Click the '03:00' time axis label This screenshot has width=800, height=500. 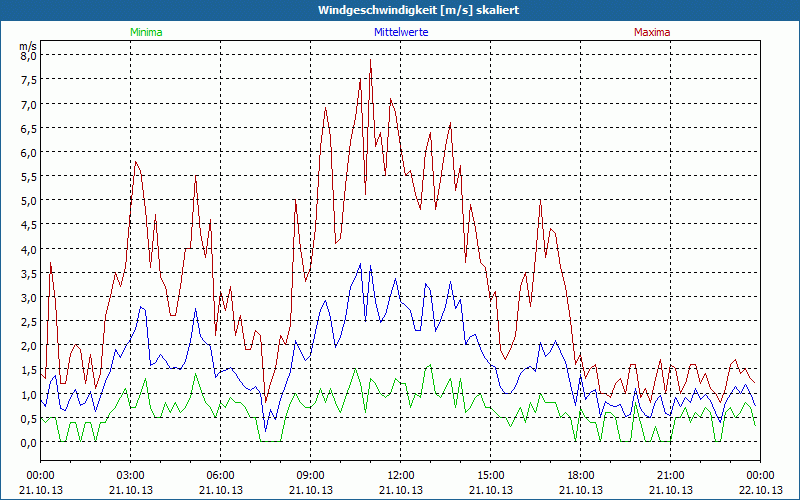click(x=131, y=476)
